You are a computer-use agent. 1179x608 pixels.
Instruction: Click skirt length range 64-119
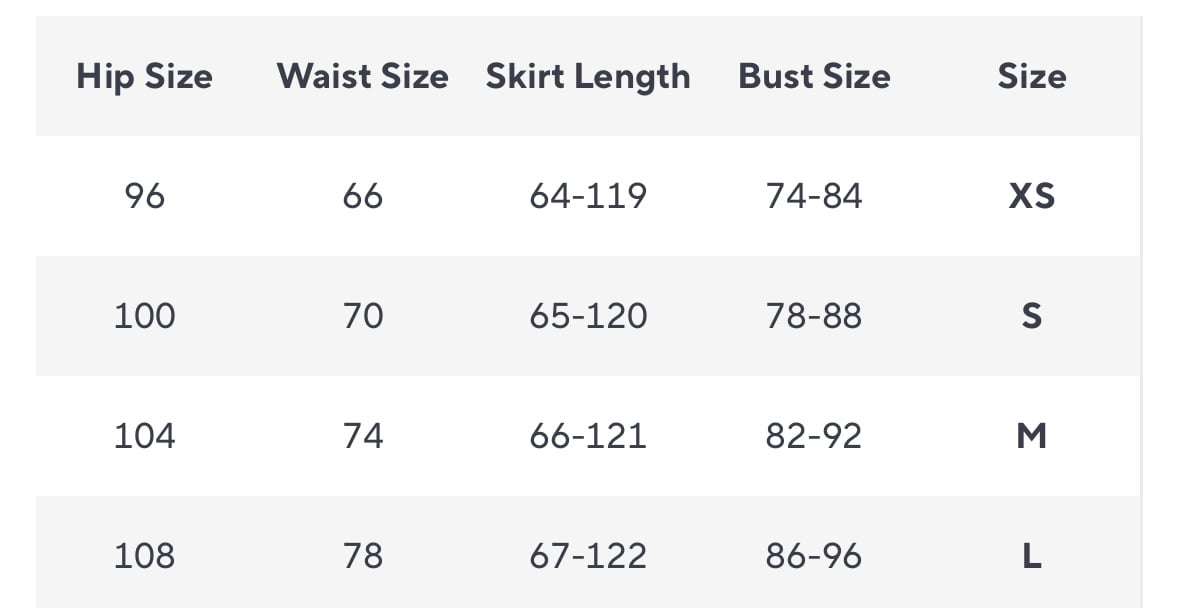588,196
